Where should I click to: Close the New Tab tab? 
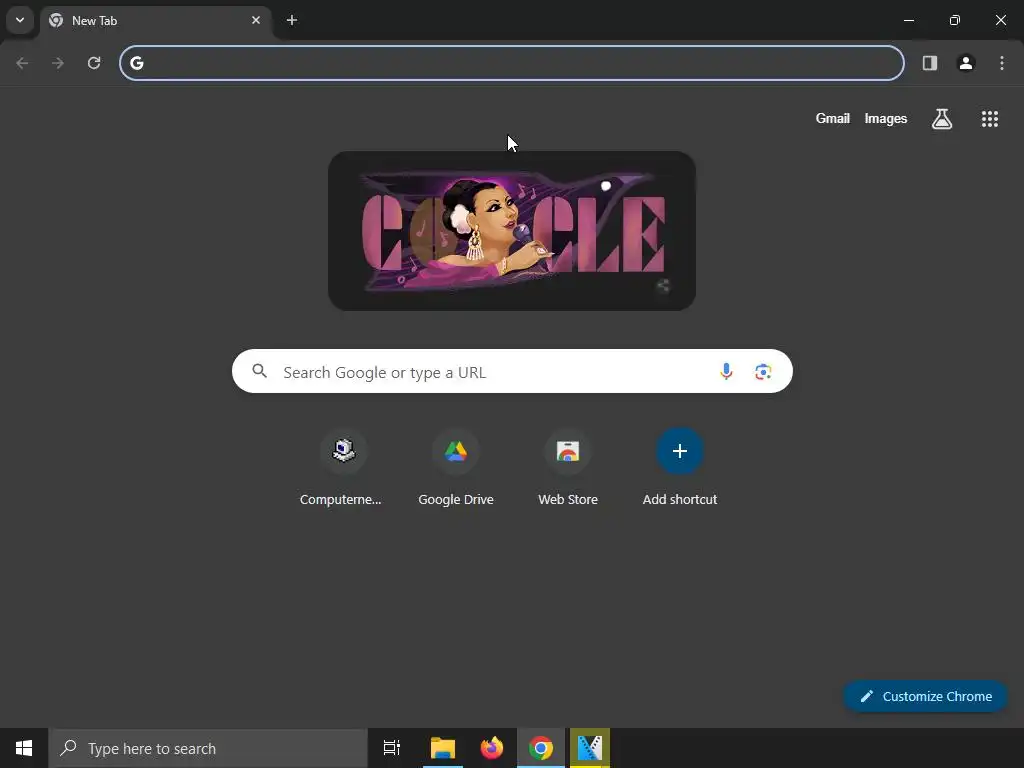point(256,20)
